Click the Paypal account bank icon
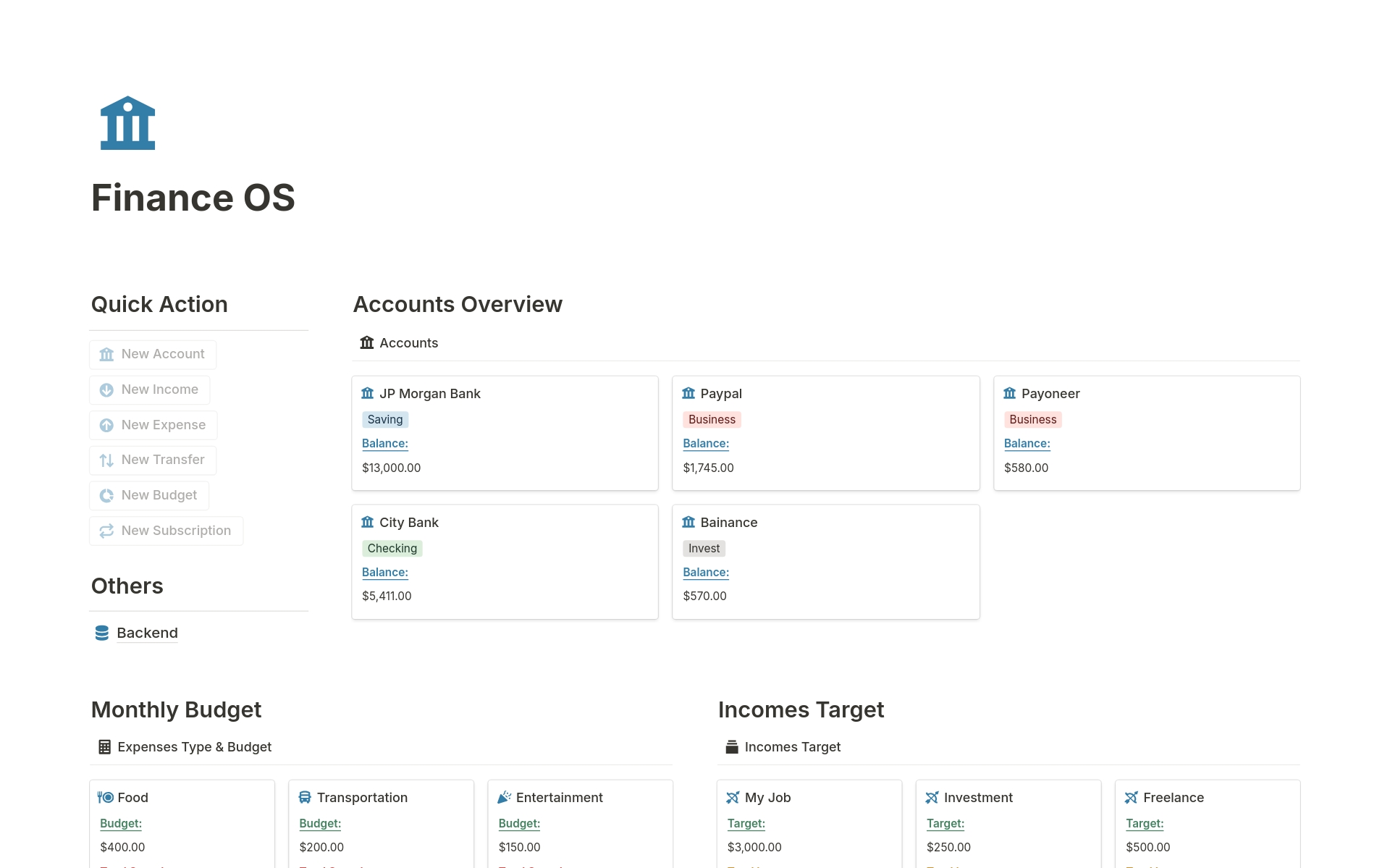 pyautogui.click(x=688, y=393)
